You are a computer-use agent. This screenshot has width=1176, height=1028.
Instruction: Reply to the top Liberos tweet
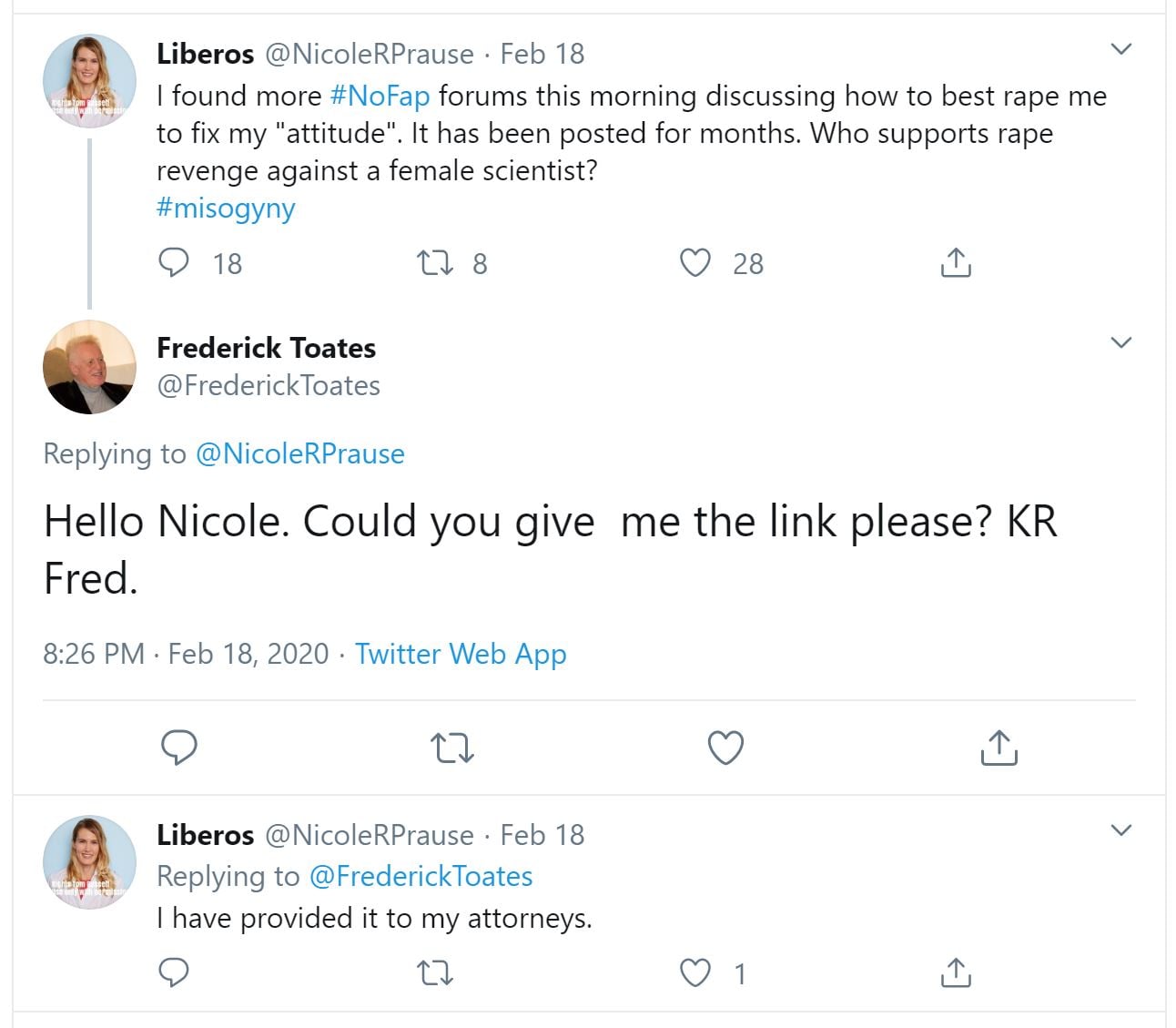click(x=174, y=263)
